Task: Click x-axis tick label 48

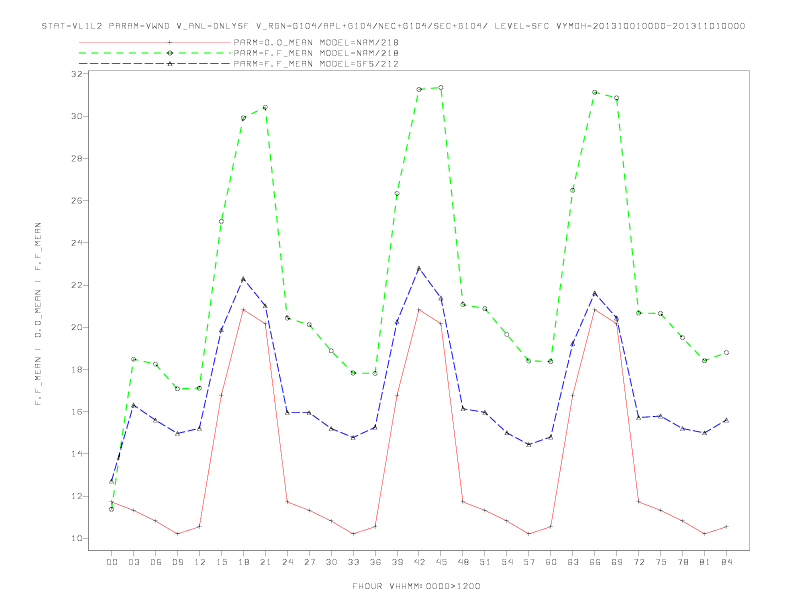Action: 463,562
